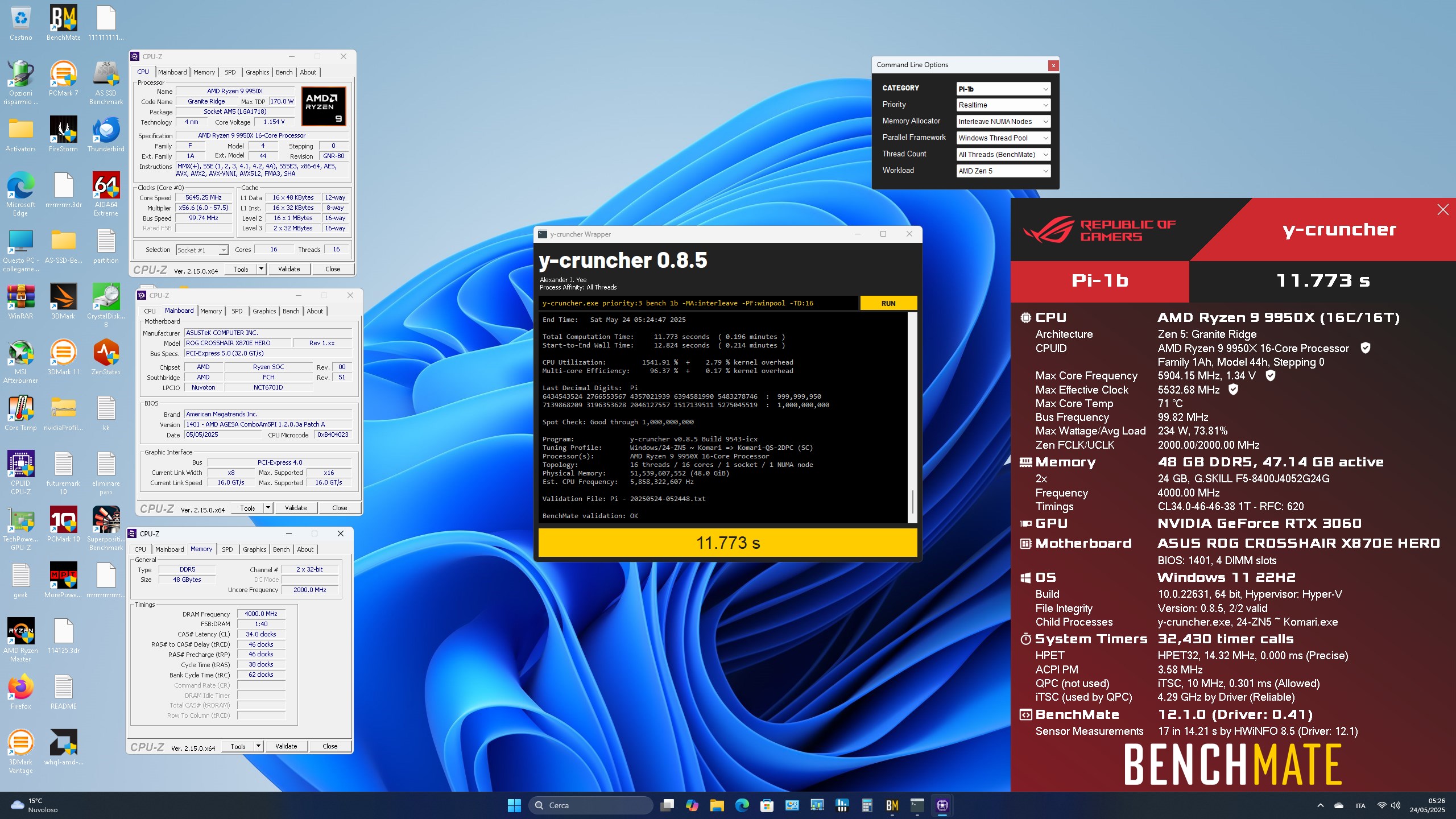
Task: Open AS SSD Benchmark desktop icon
Action: click(106, 82)
